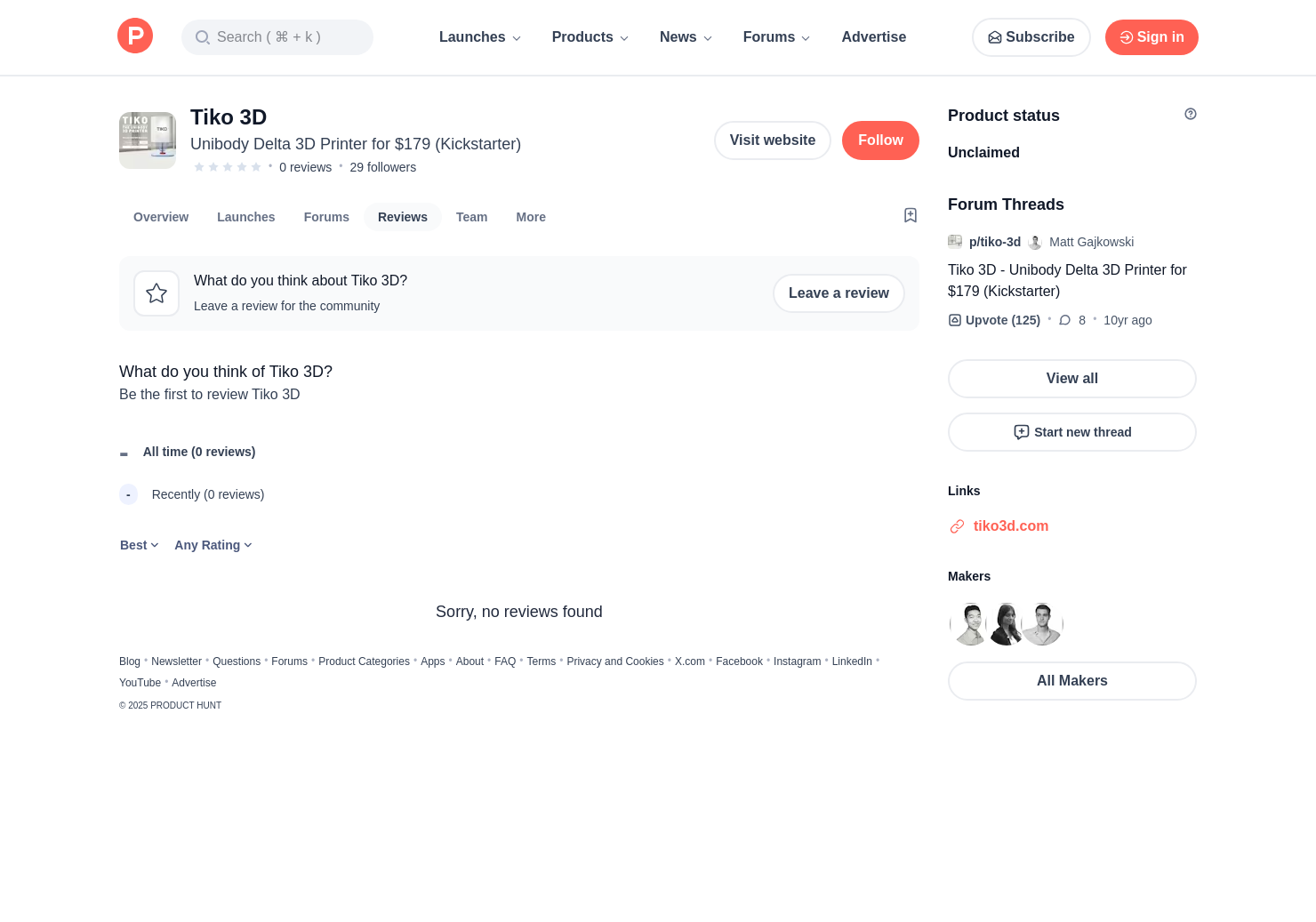
Task: Open the tiko3d.com link
Action: click(1010, 526)
